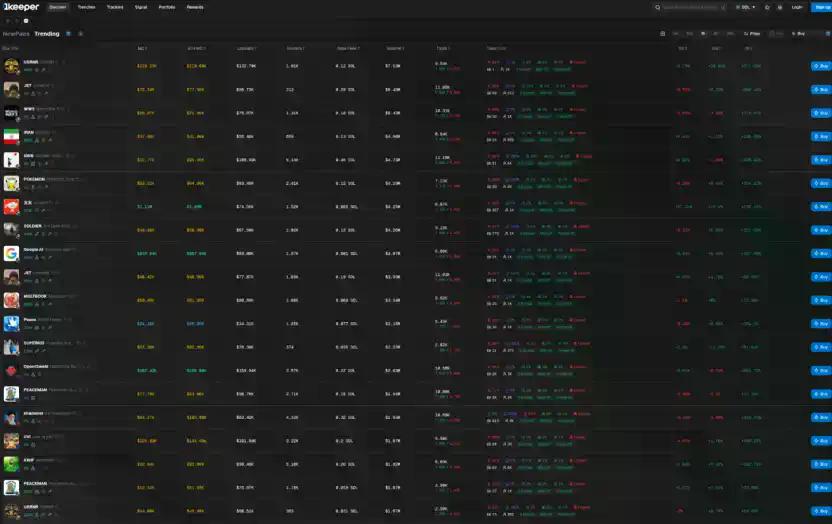832x524 pixels.
Task: Select the MOLTBOOK token name
Action: pos(36,296)
